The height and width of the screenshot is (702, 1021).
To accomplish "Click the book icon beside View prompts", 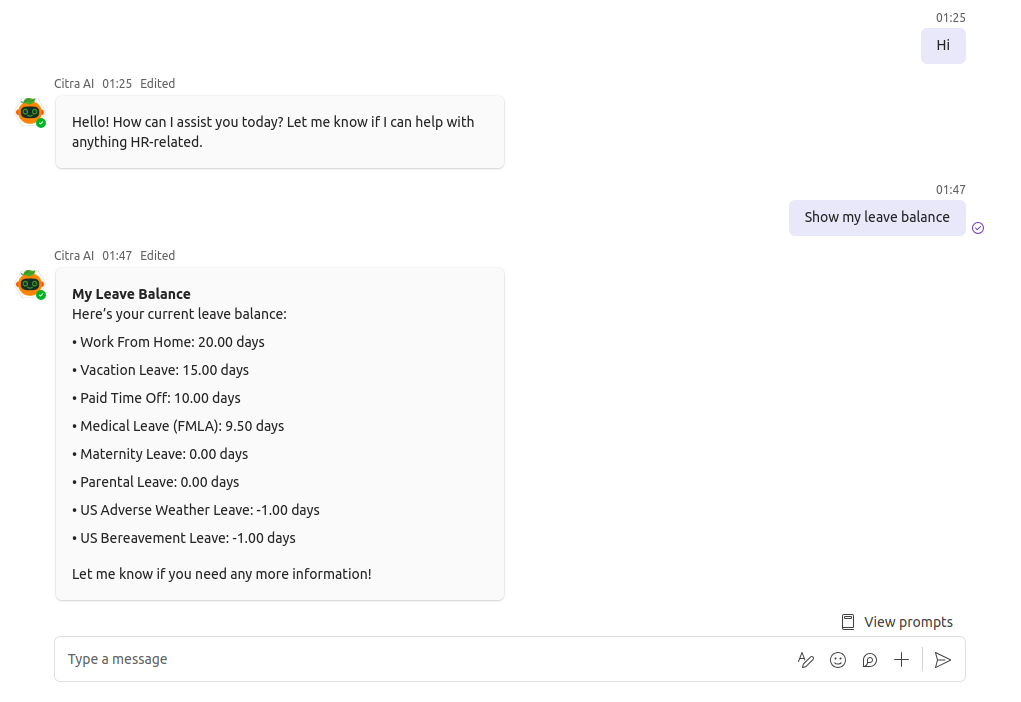I will coord(848,622).
